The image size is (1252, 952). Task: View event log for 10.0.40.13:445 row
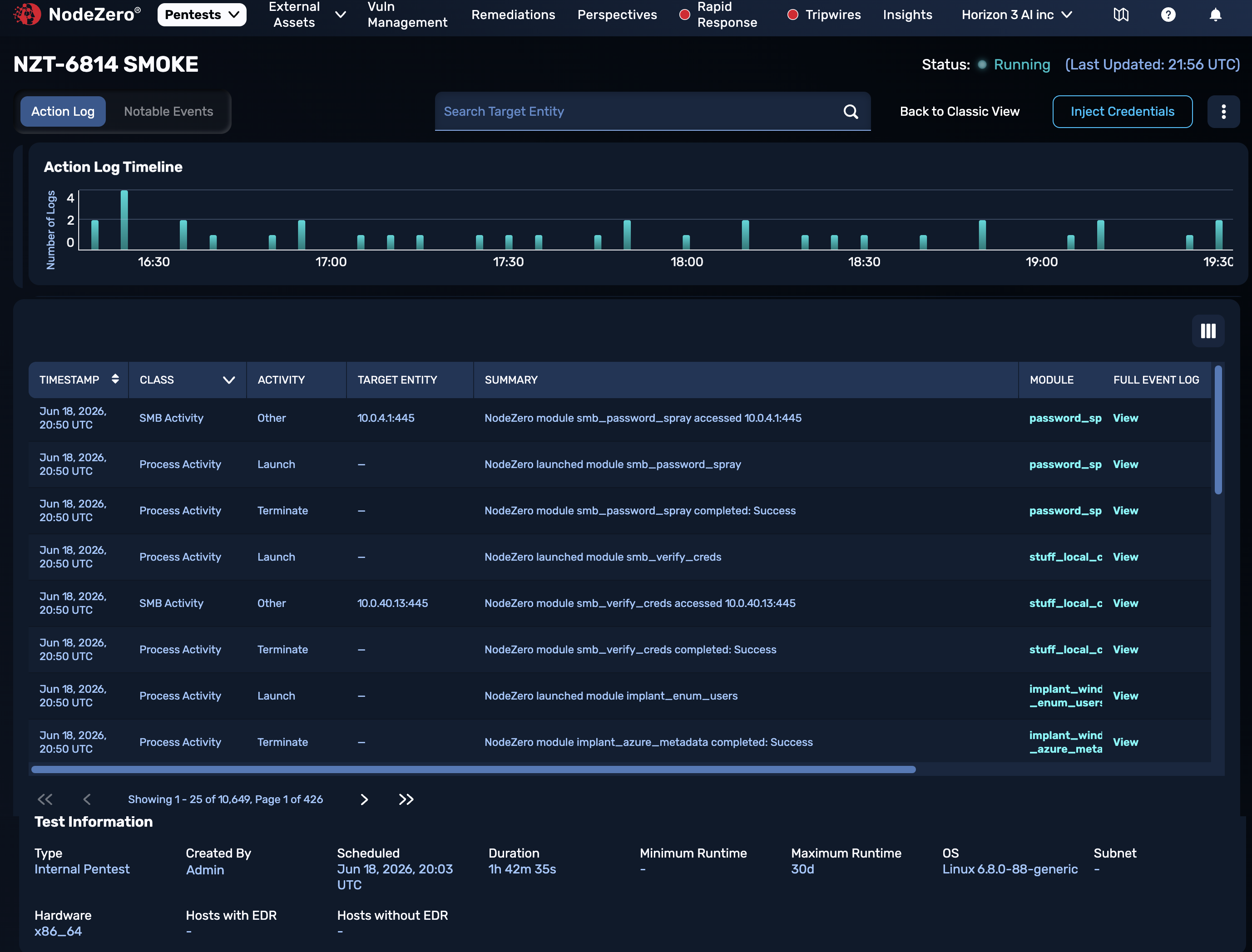pyautogui.click(x=1125, y=603)
